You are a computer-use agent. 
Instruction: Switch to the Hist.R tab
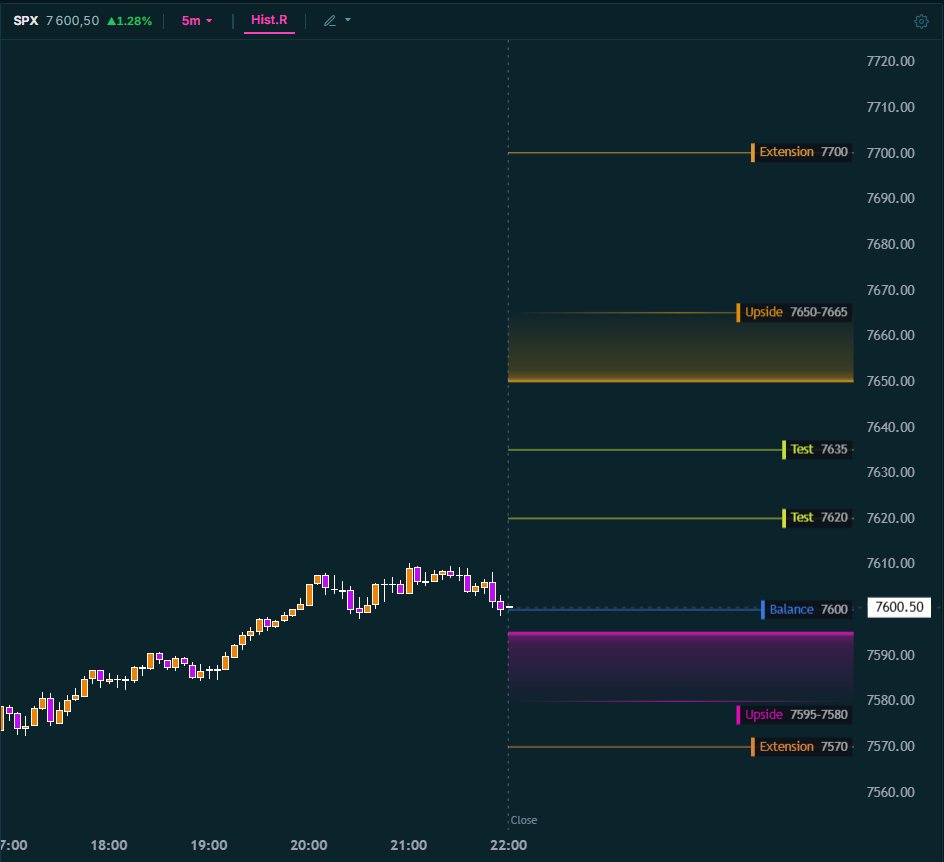point(269,20)
